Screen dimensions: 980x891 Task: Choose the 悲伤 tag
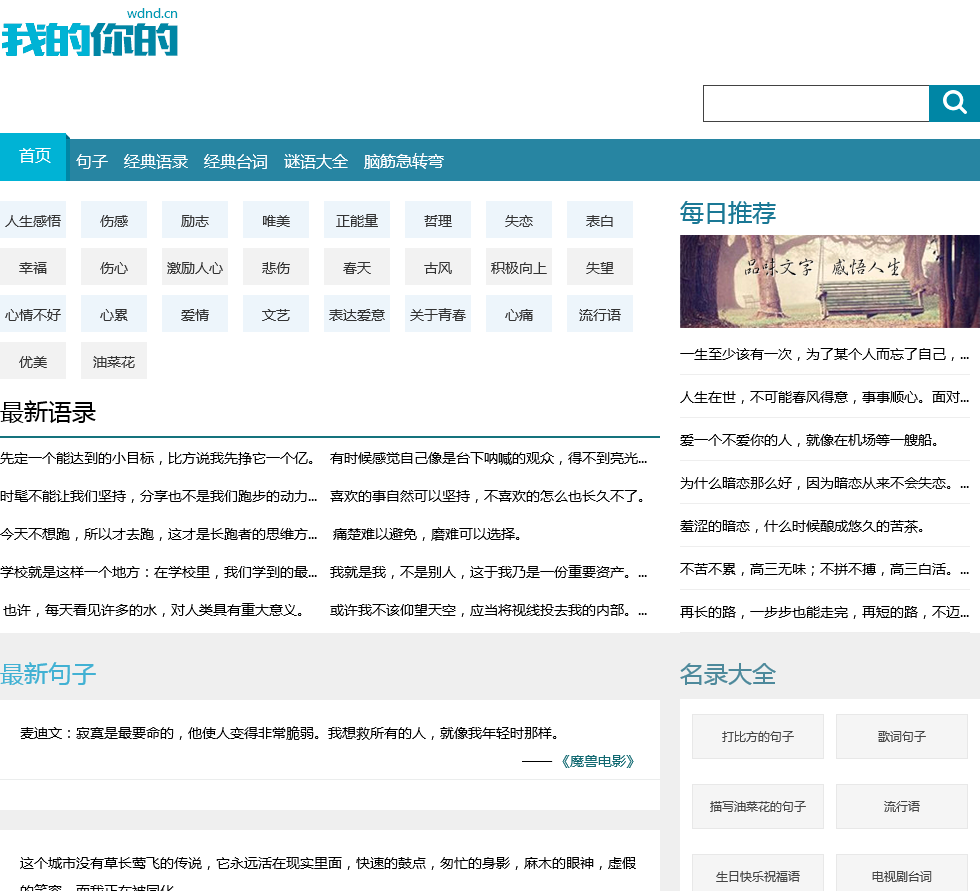(276, 267)
